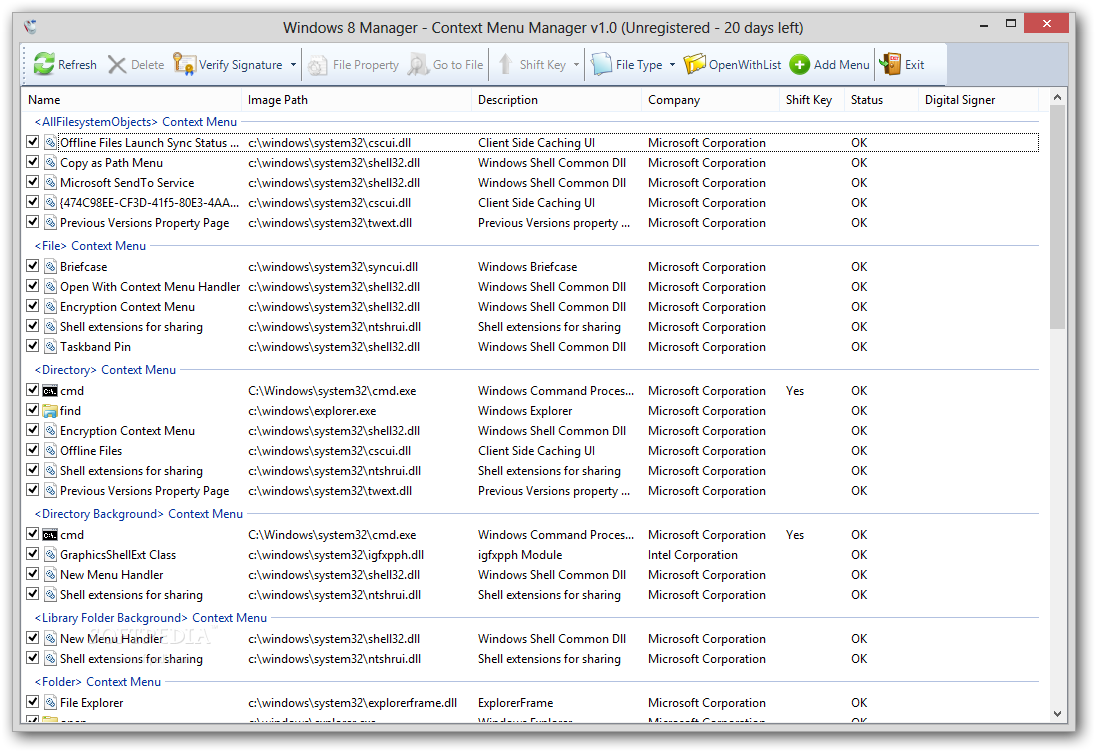Uncheck the File Explorer checkbox

coord(32,702)
